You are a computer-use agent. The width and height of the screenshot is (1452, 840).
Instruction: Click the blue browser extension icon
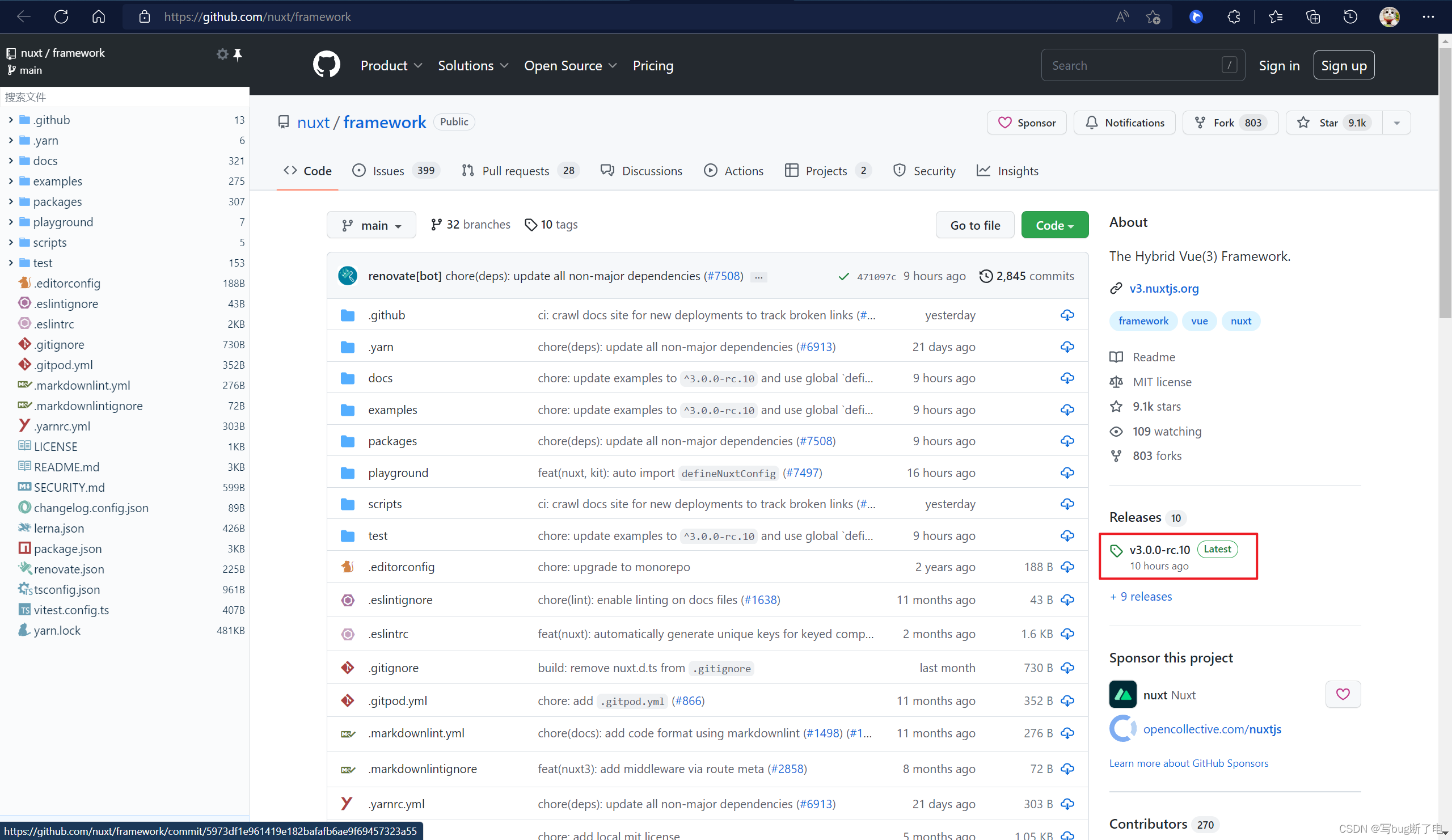[1196, 16]
